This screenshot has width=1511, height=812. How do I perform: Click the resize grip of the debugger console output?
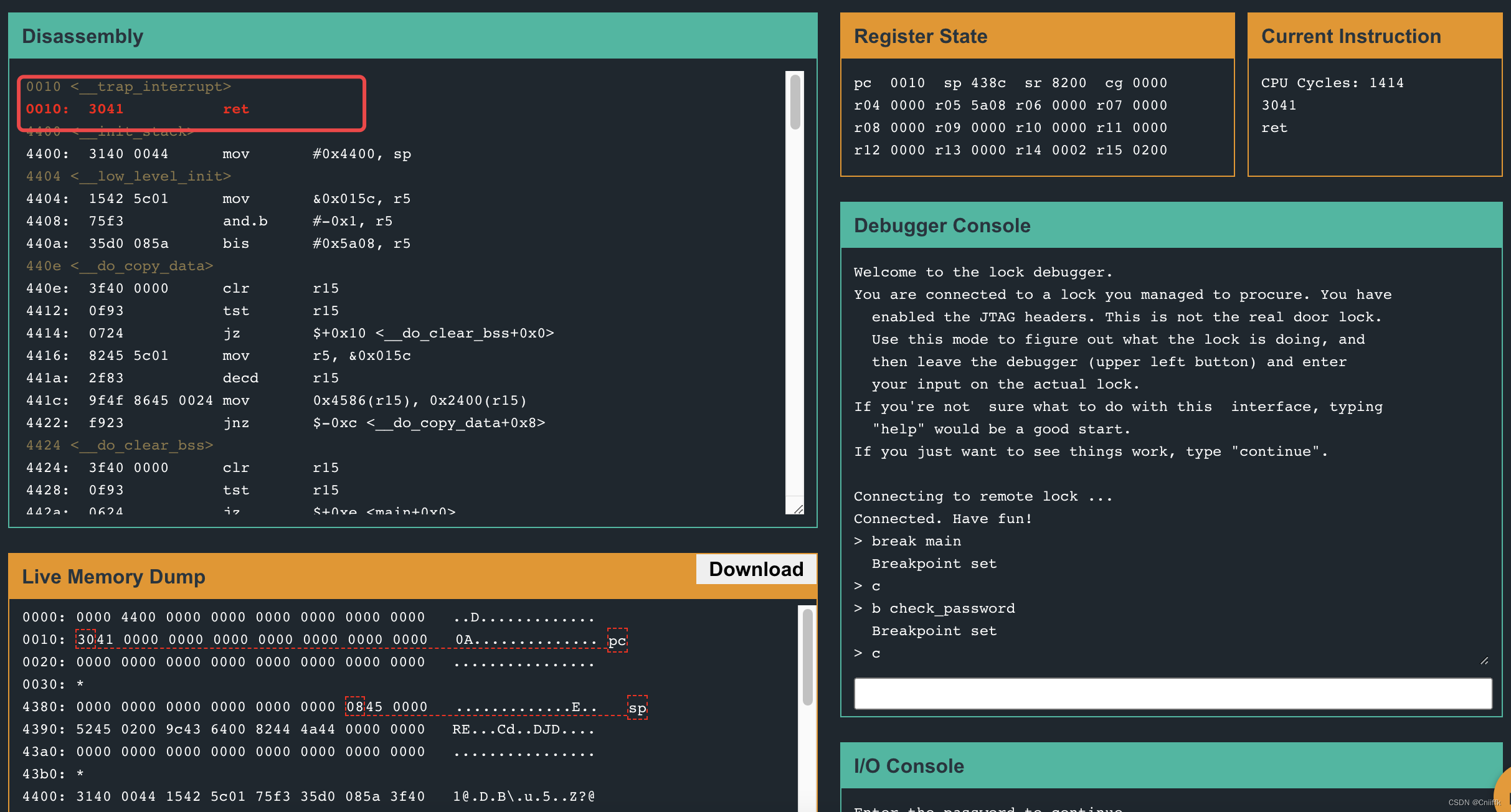(x=1484, y=661)
